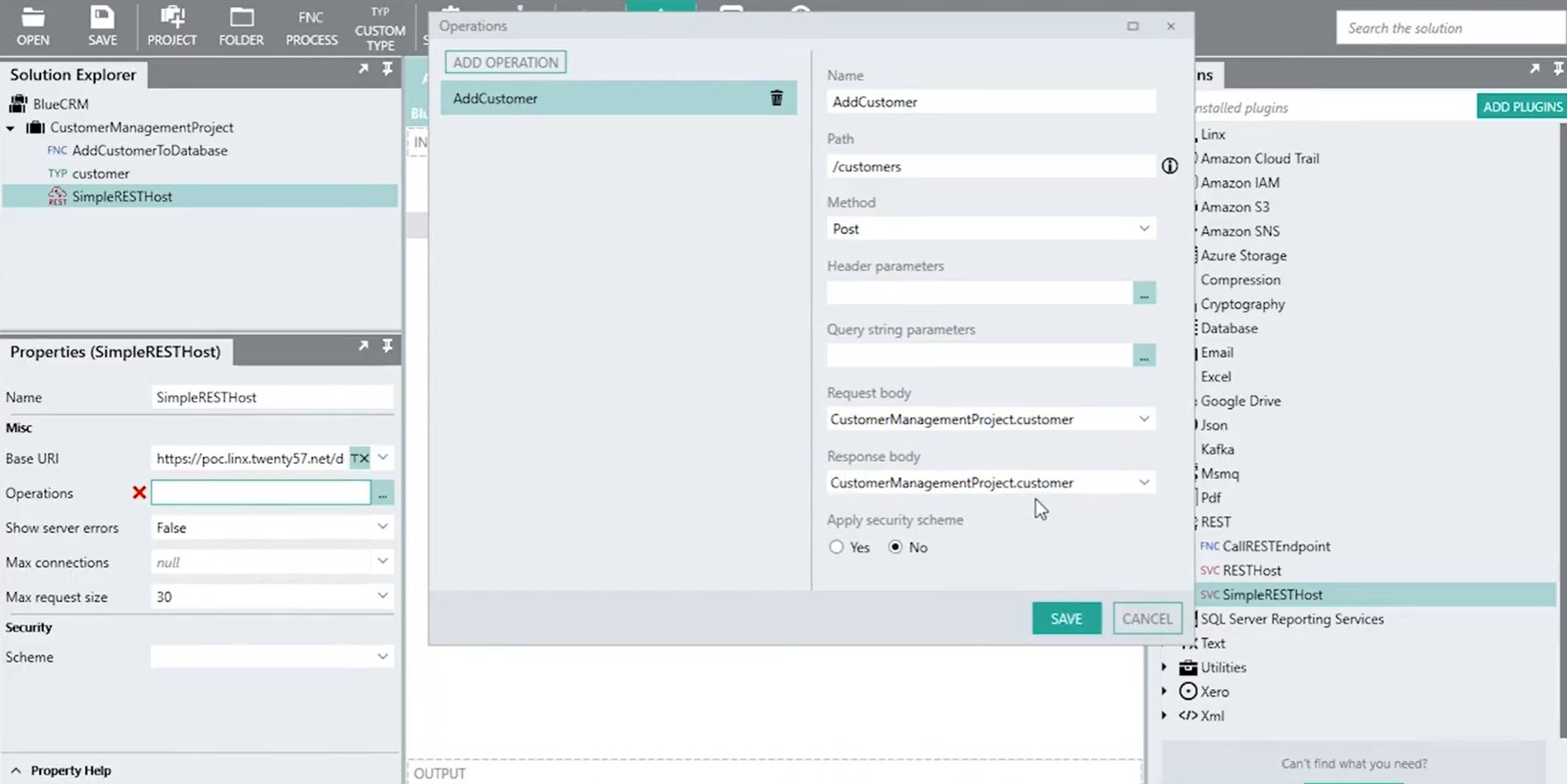This screenshot has width=1567, height=784.
Task: Add a new FNC PROCESS
Action: tap(311, 28)
